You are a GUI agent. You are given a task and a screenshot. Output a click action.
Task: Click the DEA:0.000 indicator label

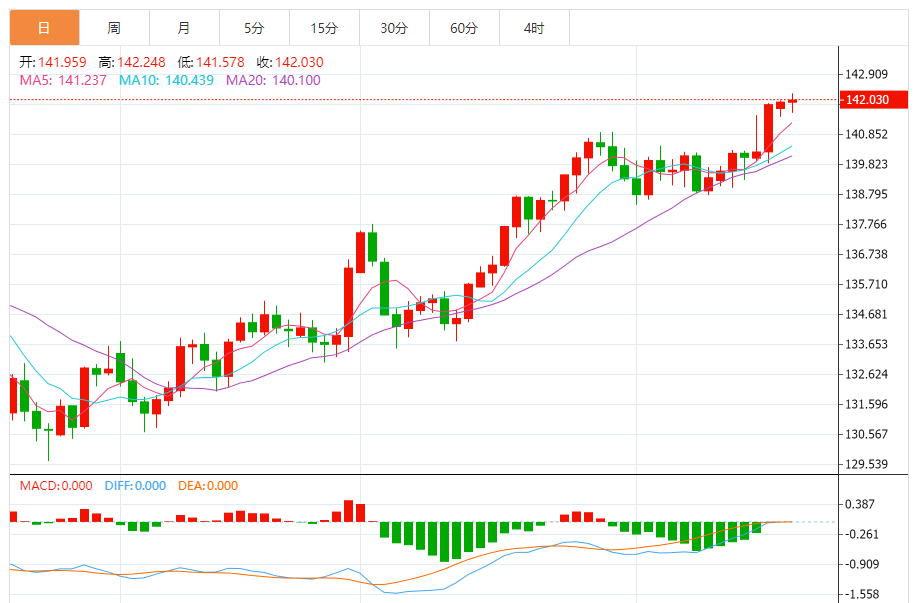point(208,485)
